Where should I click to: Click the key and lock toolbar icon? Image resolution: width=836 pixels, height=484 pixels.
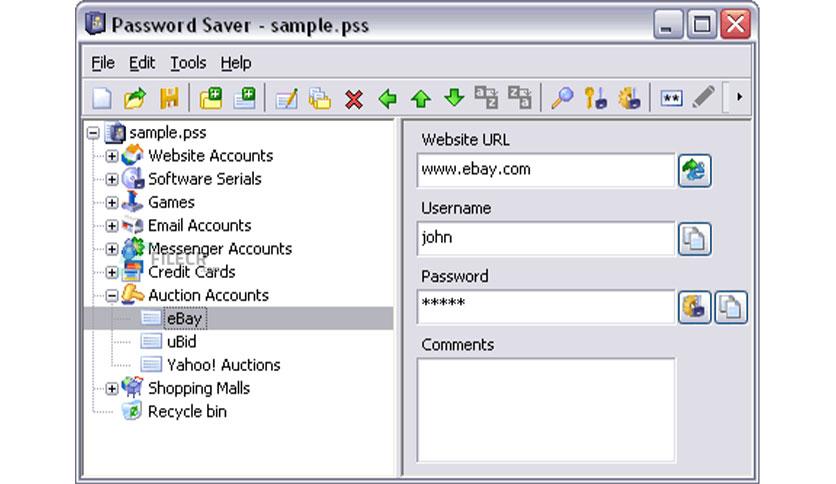click(x=596, y=98)
